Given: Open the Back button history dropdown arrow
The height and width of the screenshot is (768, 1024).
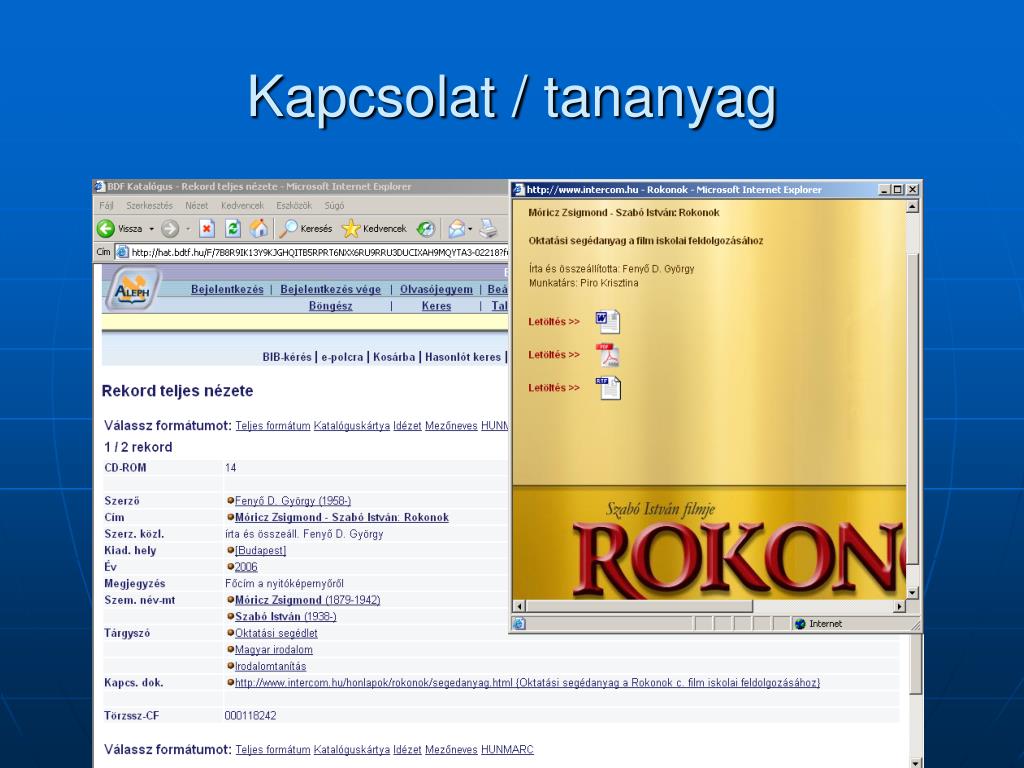Looking at the screenshot, I should coord(152,229).
